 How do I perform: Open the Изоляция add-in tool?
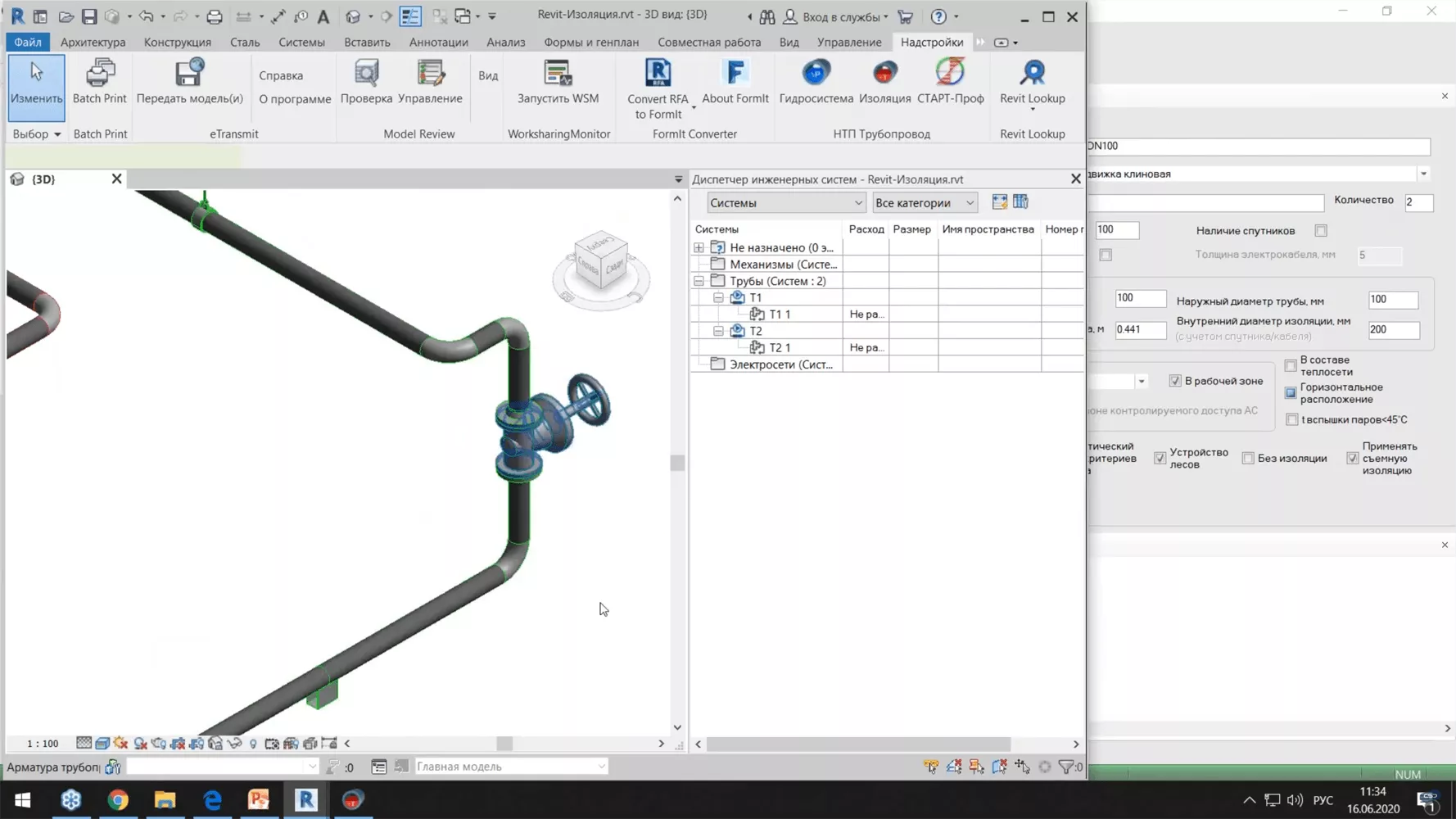pos(884,82)
